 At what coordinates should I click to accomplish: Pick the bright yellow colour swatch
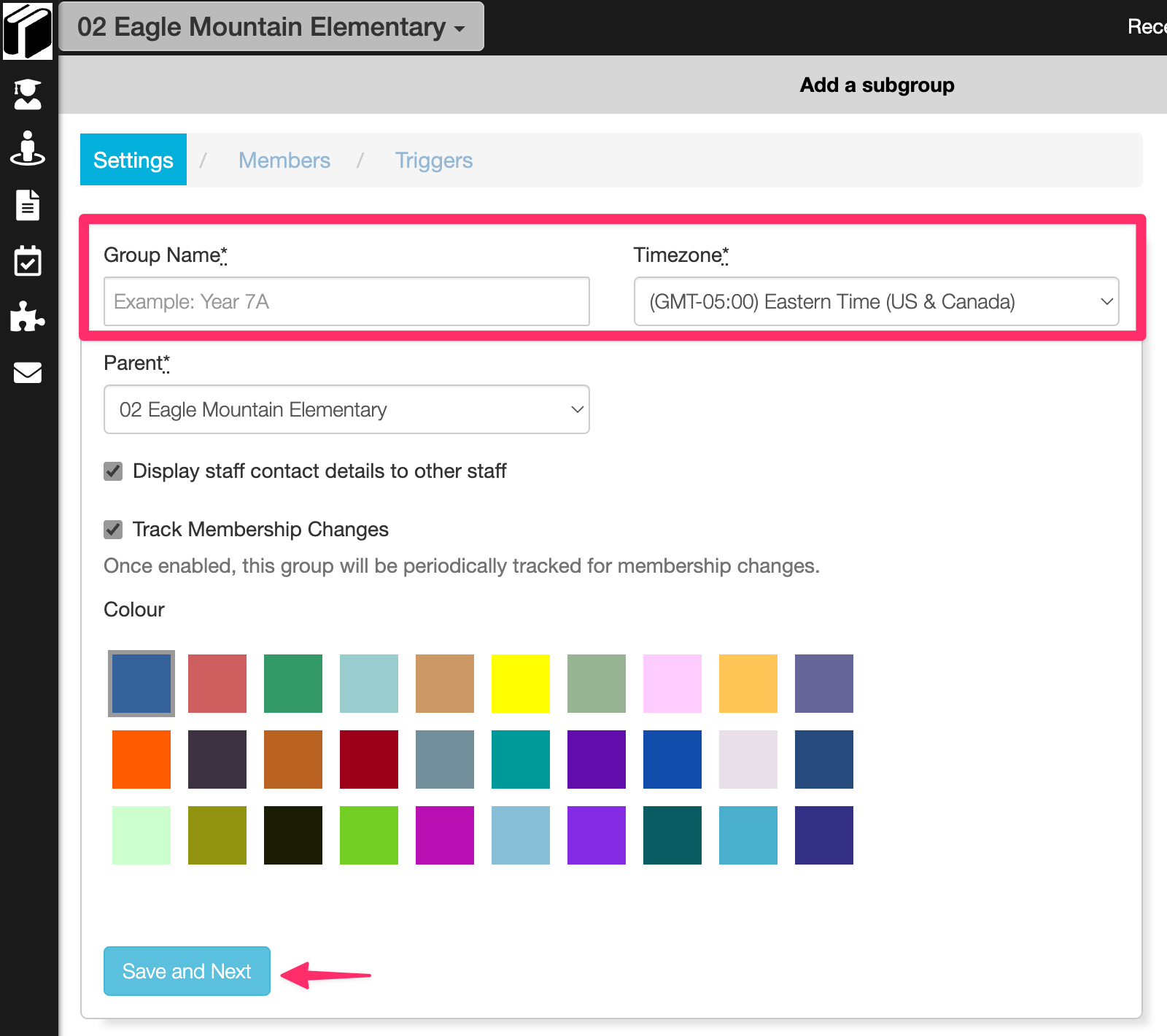[x=521, y=684]
